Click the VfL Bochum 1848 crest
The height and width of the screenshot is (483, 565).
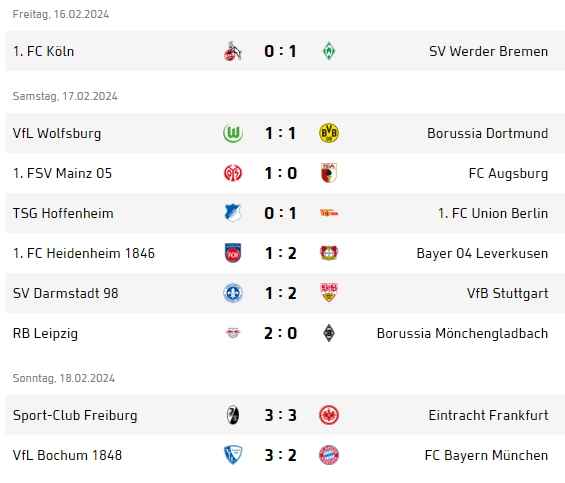click(x=233, y=455)
